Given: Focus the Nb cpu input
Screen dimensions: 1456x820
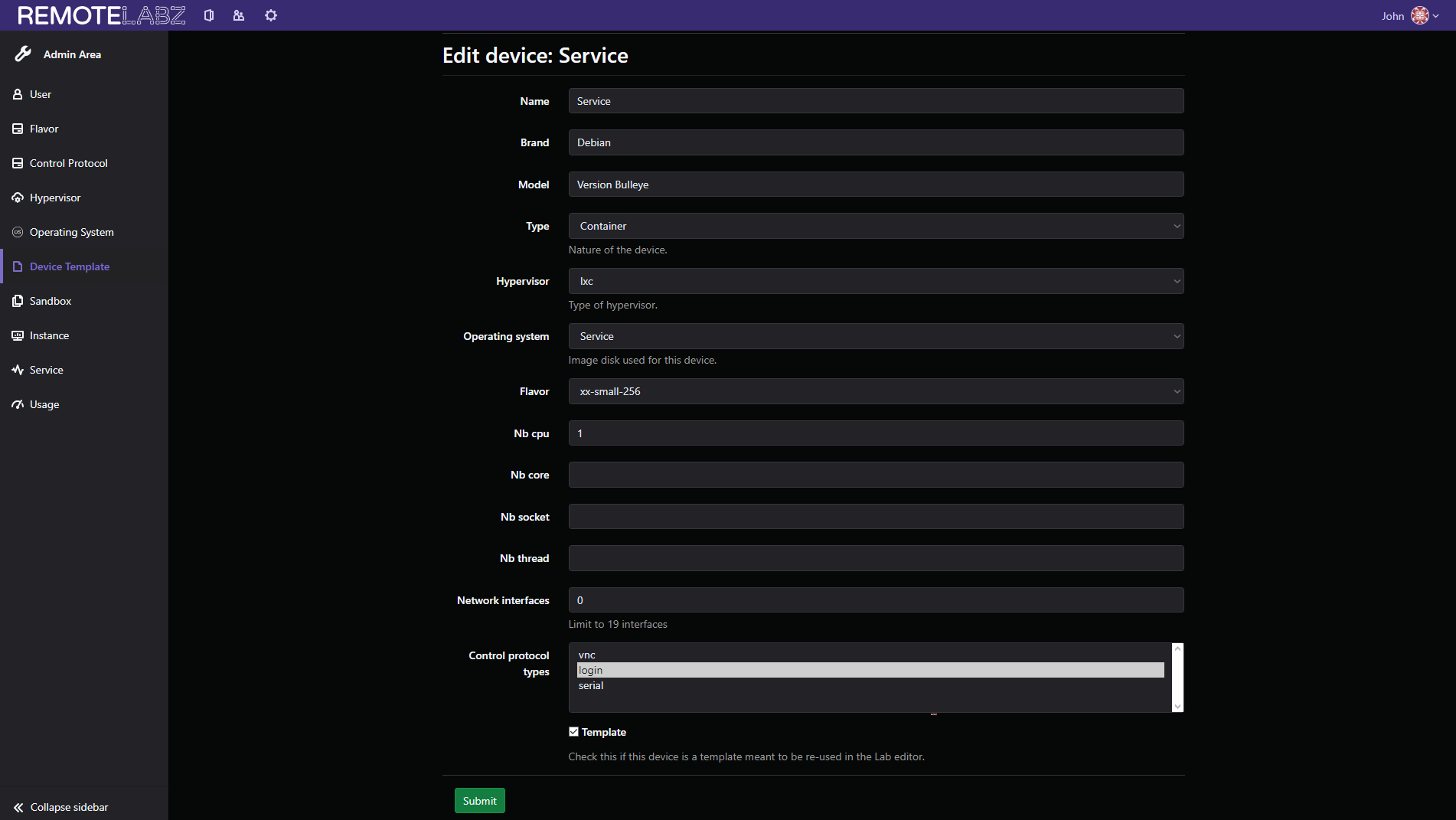Looking at the screenshot, I should click(x=876, y=433).
